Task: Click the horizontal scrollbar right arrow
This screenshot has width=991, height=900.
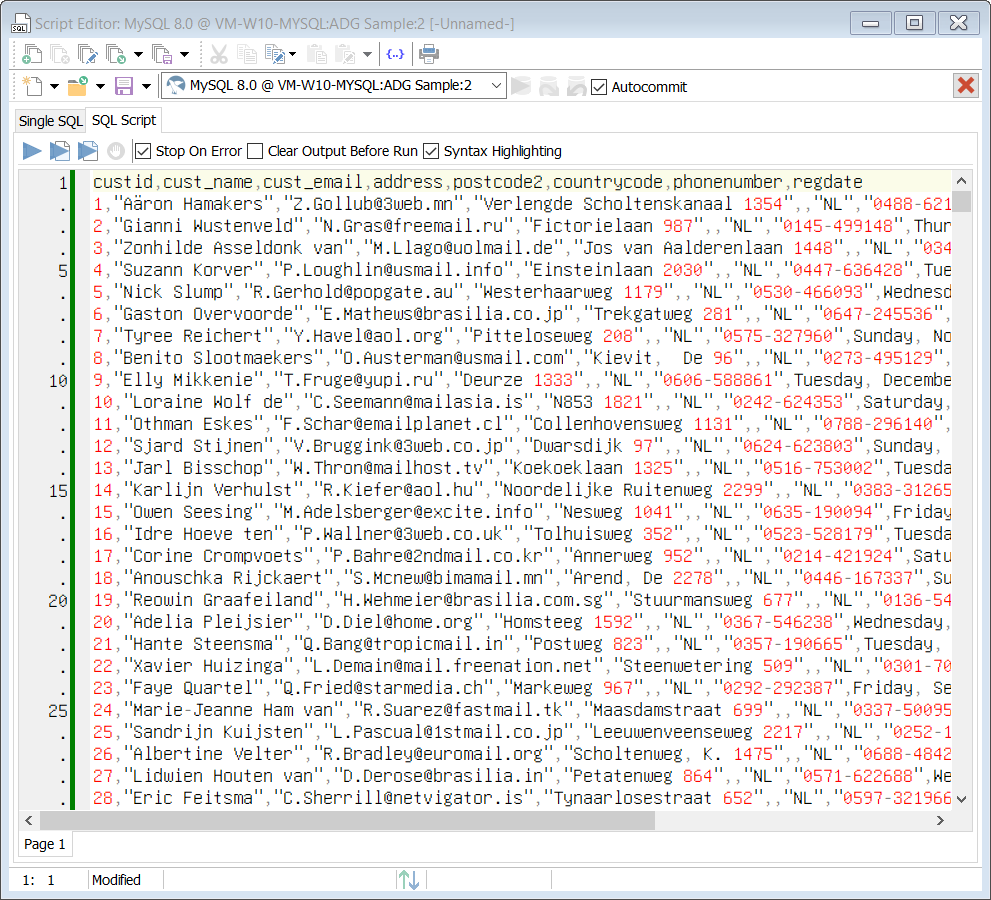Action: 940,820
